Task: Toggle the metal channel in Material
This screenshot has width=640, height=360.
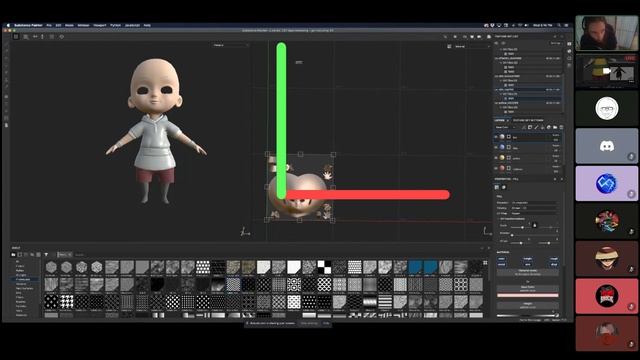Action: [x=501, y=264]
